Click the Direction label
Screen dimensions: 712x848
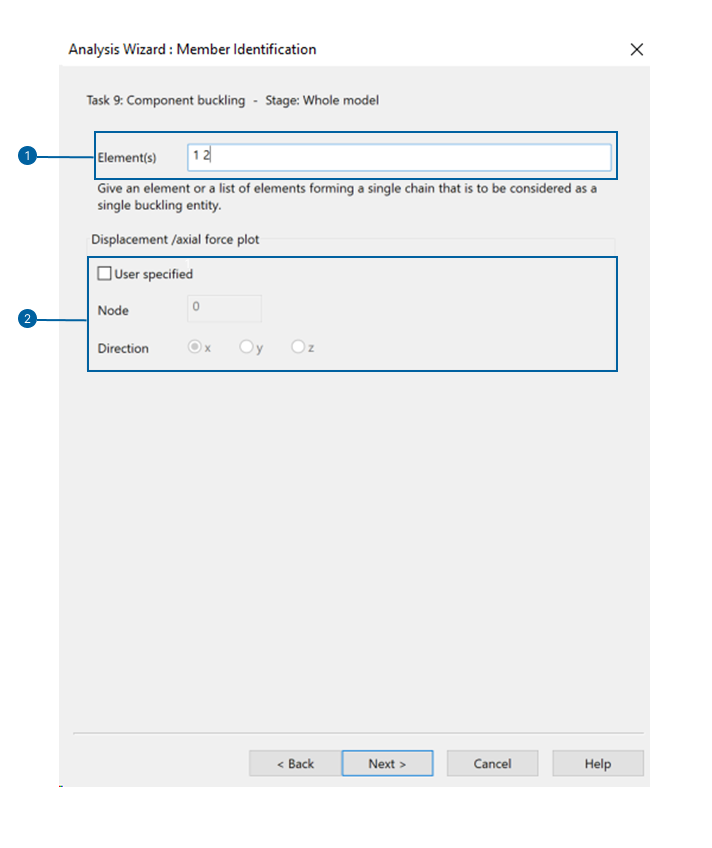tap(123, 348)
